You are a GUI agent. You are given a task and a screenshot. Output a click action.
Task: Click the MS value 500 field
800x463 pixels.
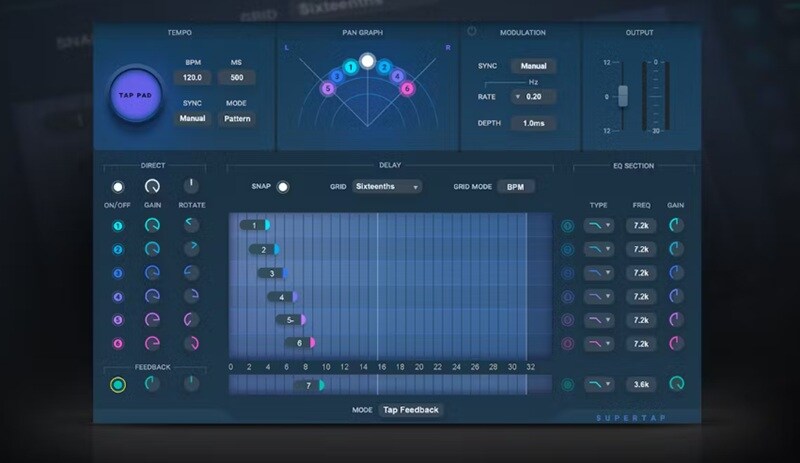236,78
